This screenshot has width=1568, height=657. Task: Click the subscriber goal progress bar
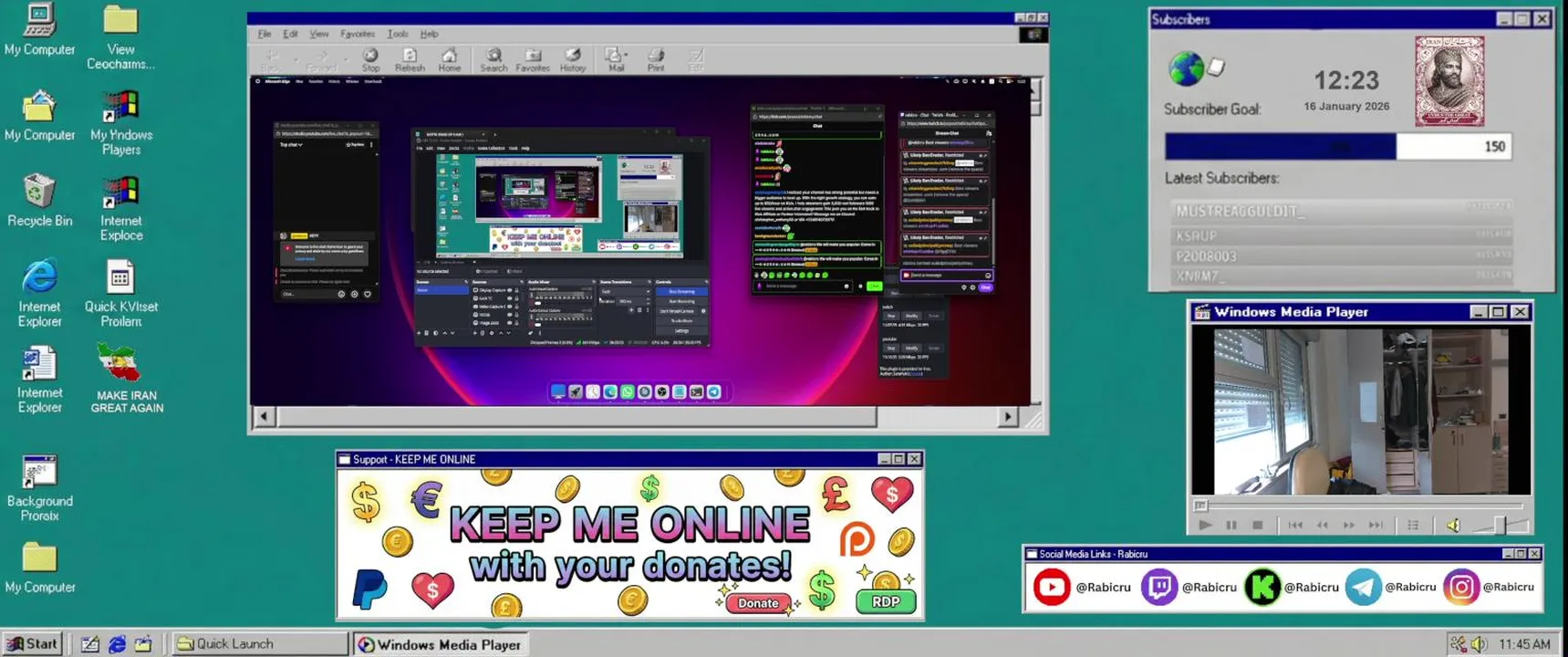[1337, 146]
